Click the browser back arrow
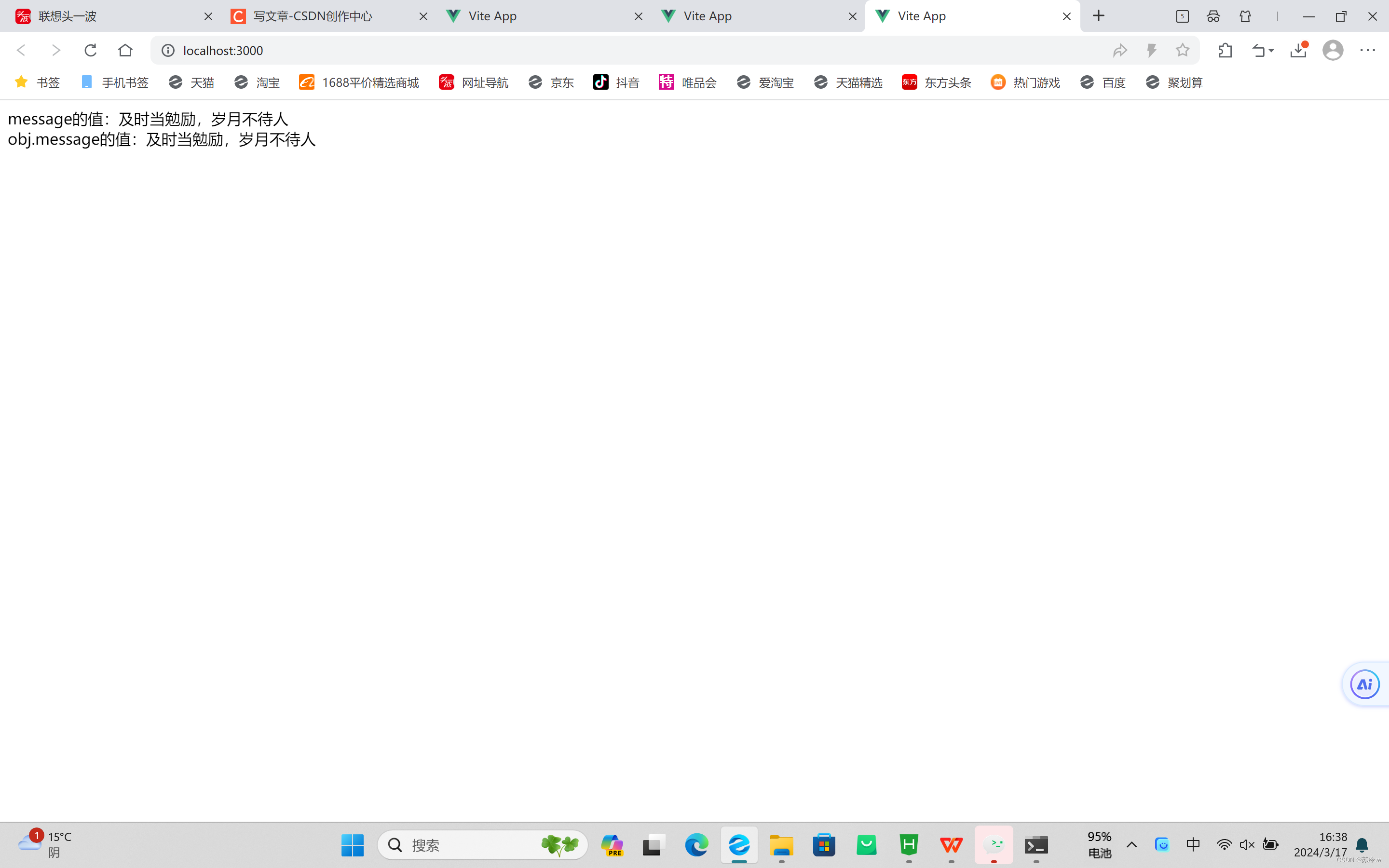This screenshot has height=868, width=1389. click(x=21, y=51)
